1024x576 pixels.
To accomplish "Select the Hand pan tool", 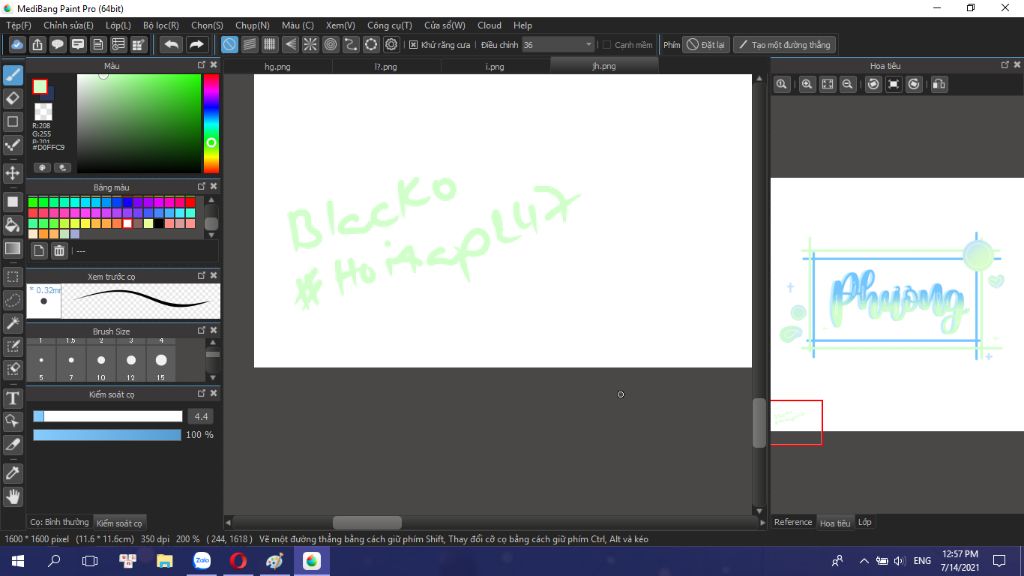I will coord(13,497).
